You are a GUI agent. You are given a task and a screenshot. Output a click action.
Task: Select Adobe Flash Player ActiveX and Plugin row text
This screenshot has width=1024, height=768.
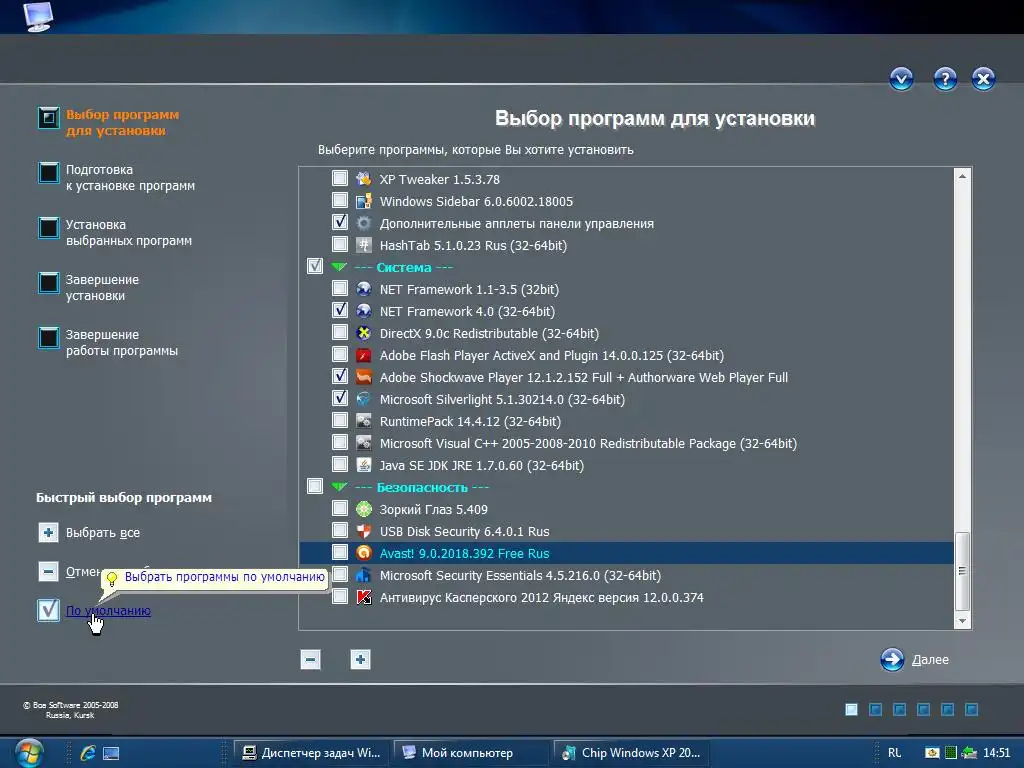[x=552, y=356]
